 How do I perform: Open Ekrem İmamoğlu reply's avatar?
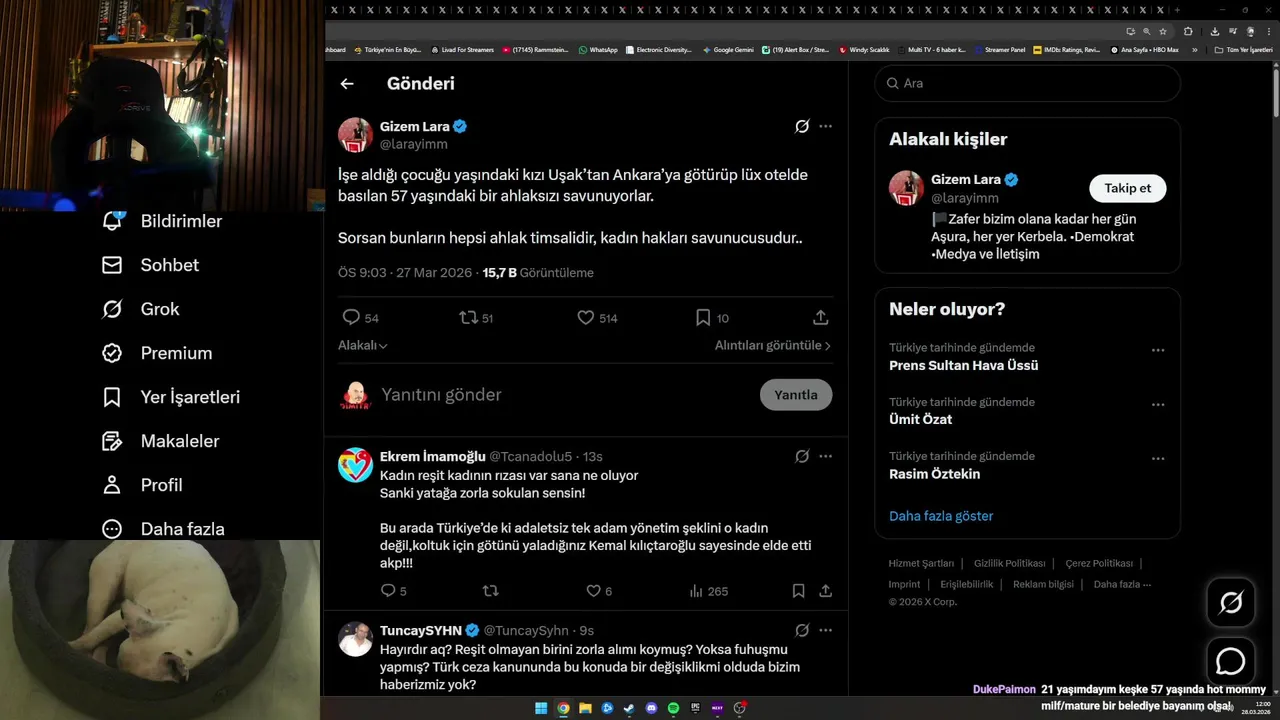click(x=355, y=465)
